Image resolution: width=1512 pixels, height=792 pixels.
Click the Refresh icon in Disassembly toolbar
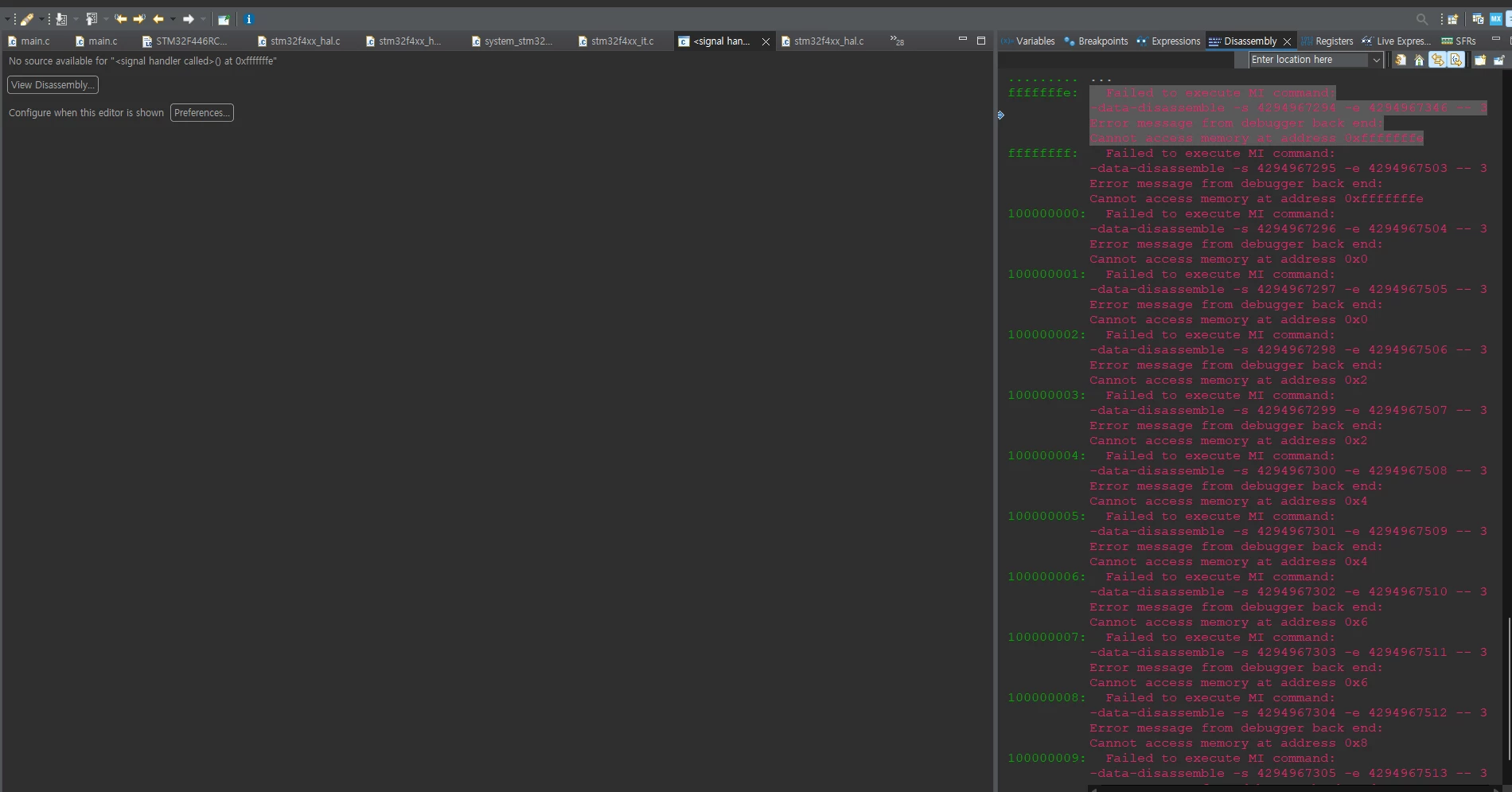coord(1401,60)
